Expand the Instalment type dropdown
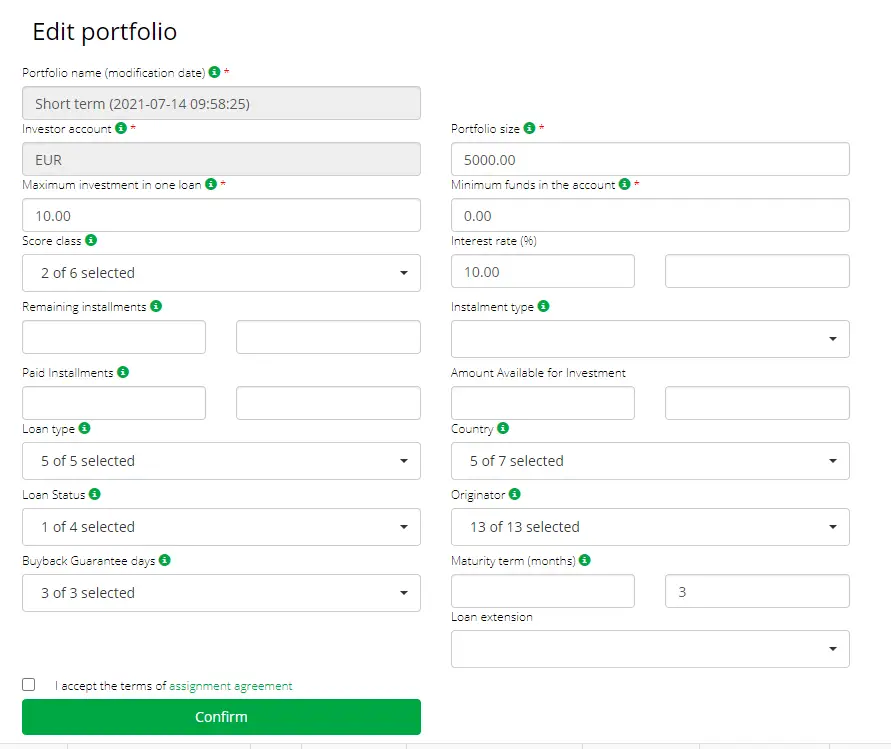The height and width of the screenshot is (749, 891). 650,339
